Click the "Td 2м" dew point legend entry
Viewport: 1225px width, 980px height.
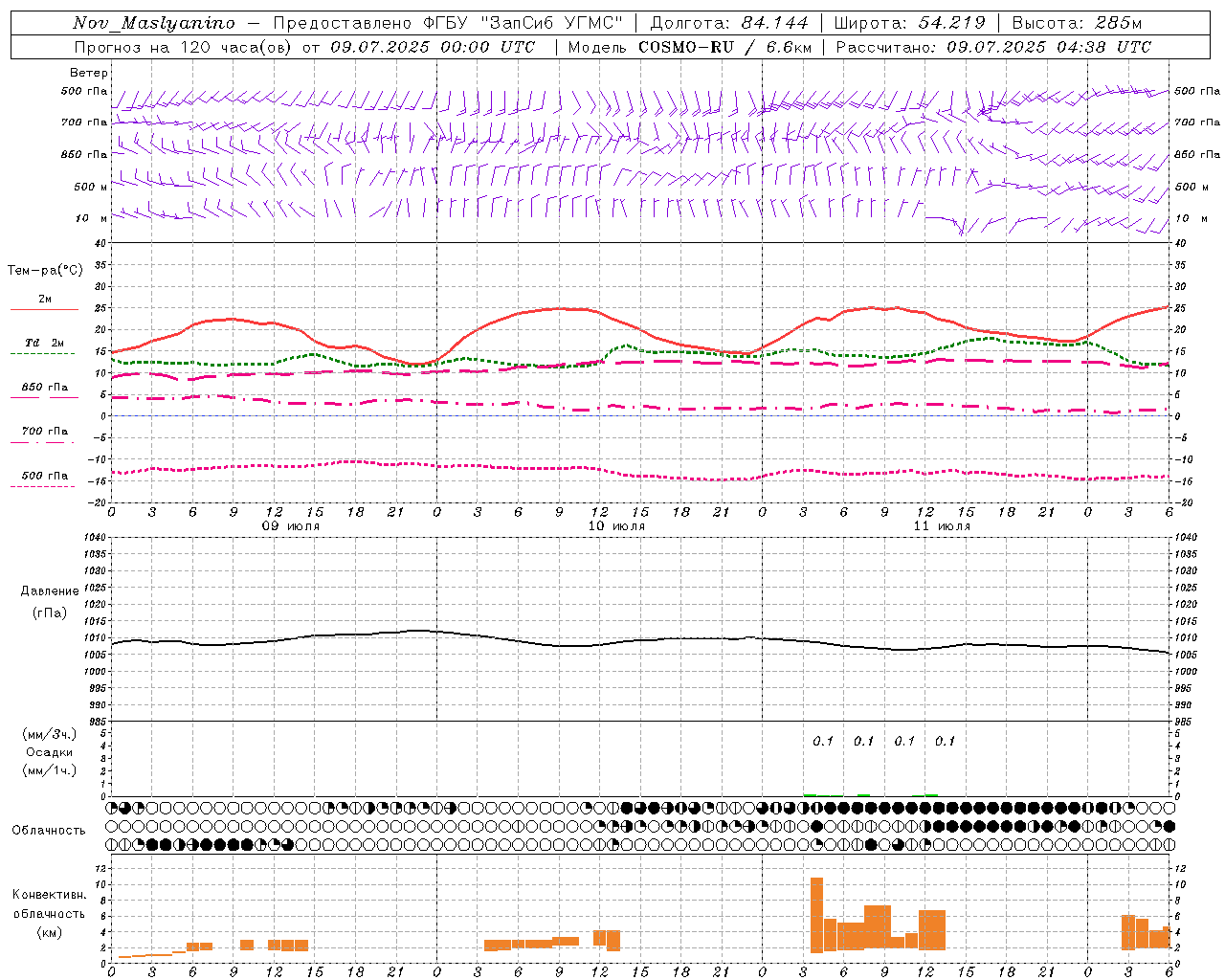click(x=44, y=343)
